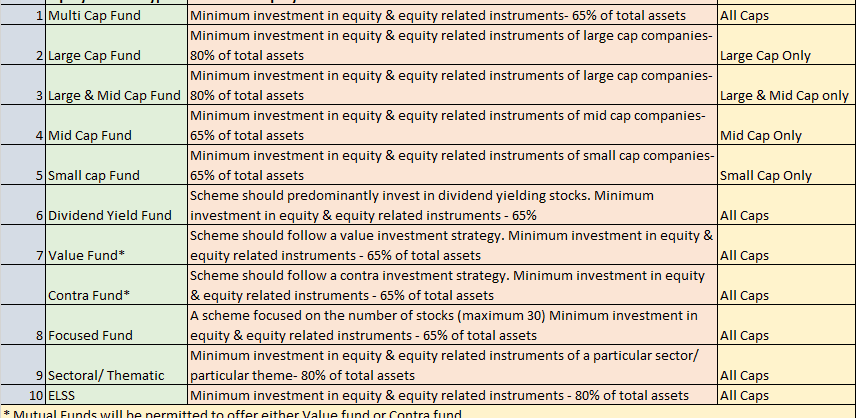856x418 pixels.
Task: Click the Focused Fund cell
Action: click(116, 325)
